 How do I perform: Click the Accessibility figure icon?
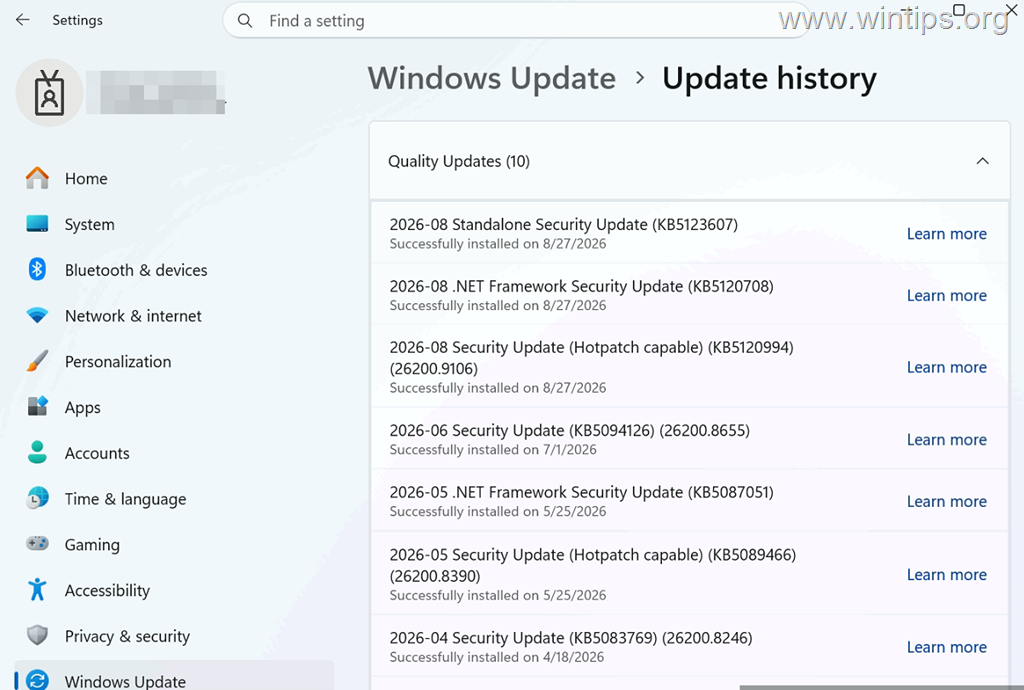point(37,589)
